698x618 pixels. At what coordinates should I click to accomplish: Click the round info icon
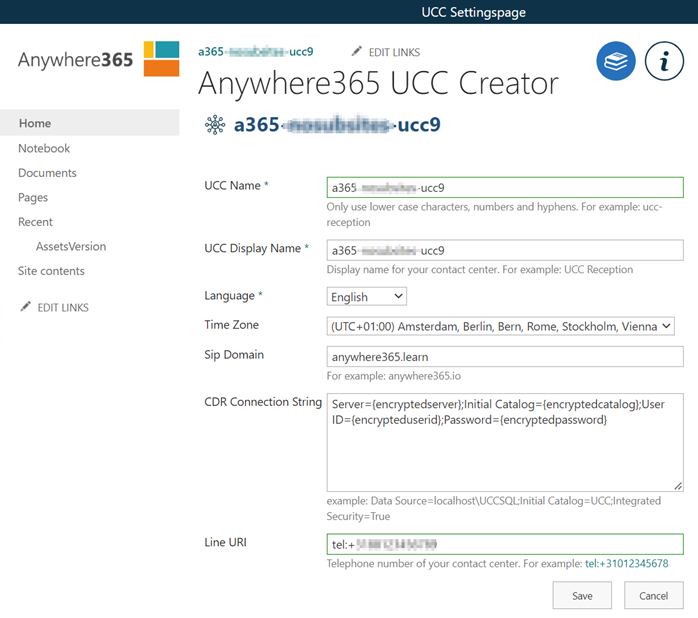(664, 61)
